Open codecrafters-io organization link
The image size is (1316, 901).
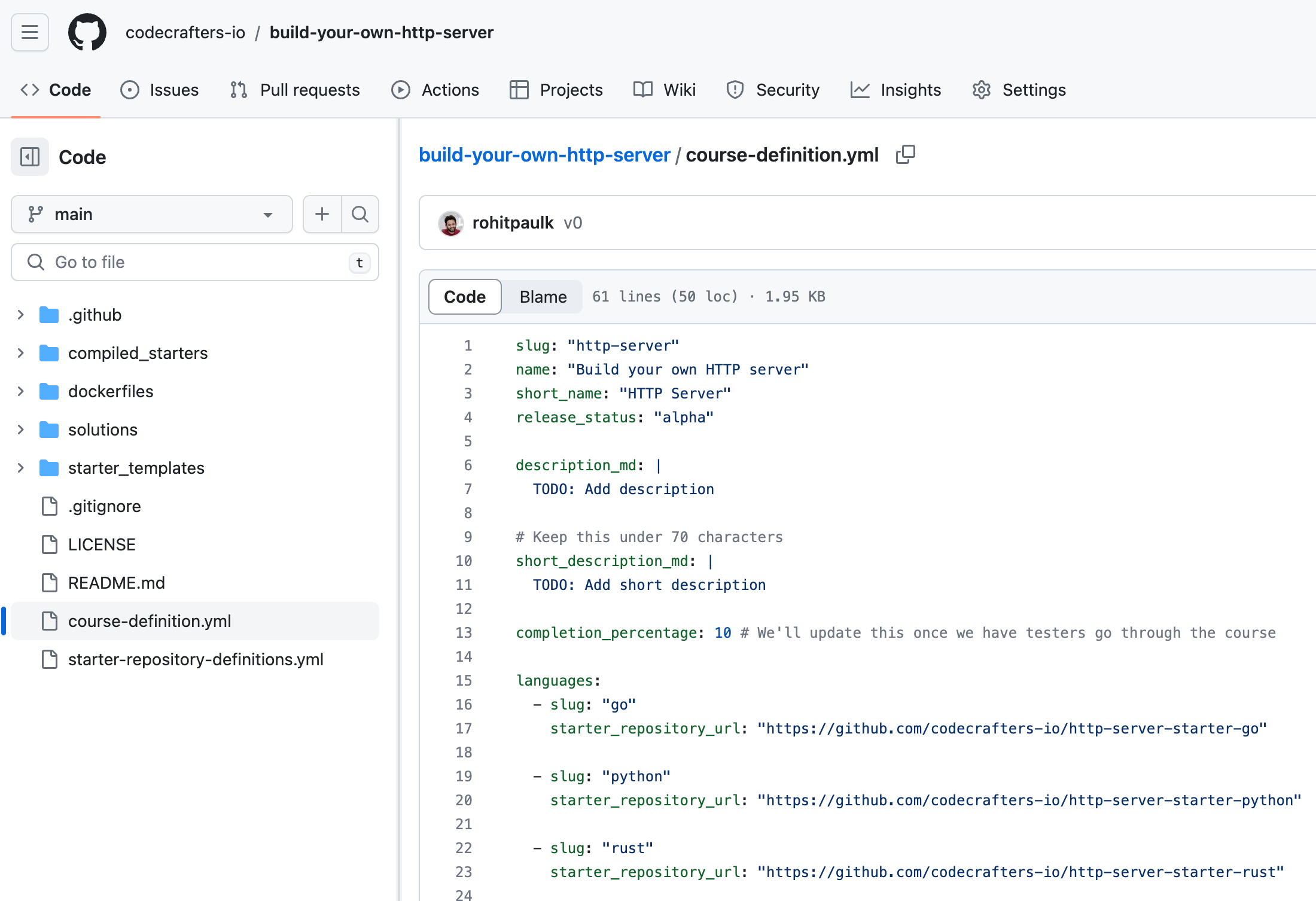point(185,32)
